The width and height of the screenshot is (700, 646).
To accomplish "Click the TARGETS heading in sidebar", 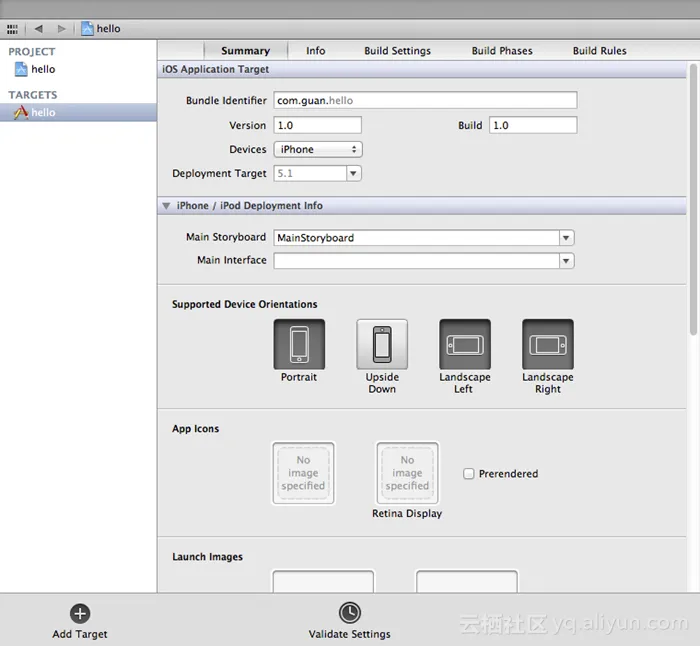I will coord(33,95).
